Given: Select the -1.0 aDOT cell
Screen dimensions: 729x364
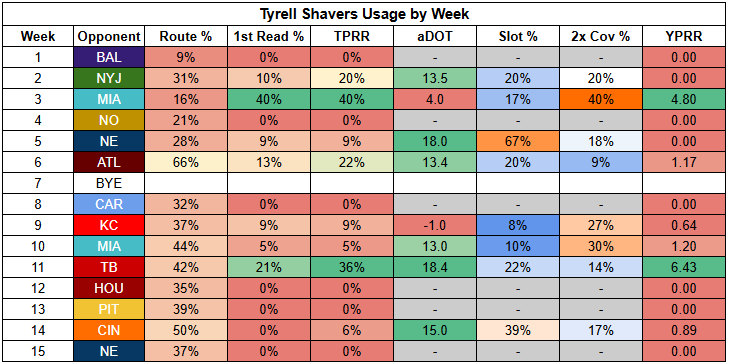Looking at the screenshot, I should tap(435, 225).
